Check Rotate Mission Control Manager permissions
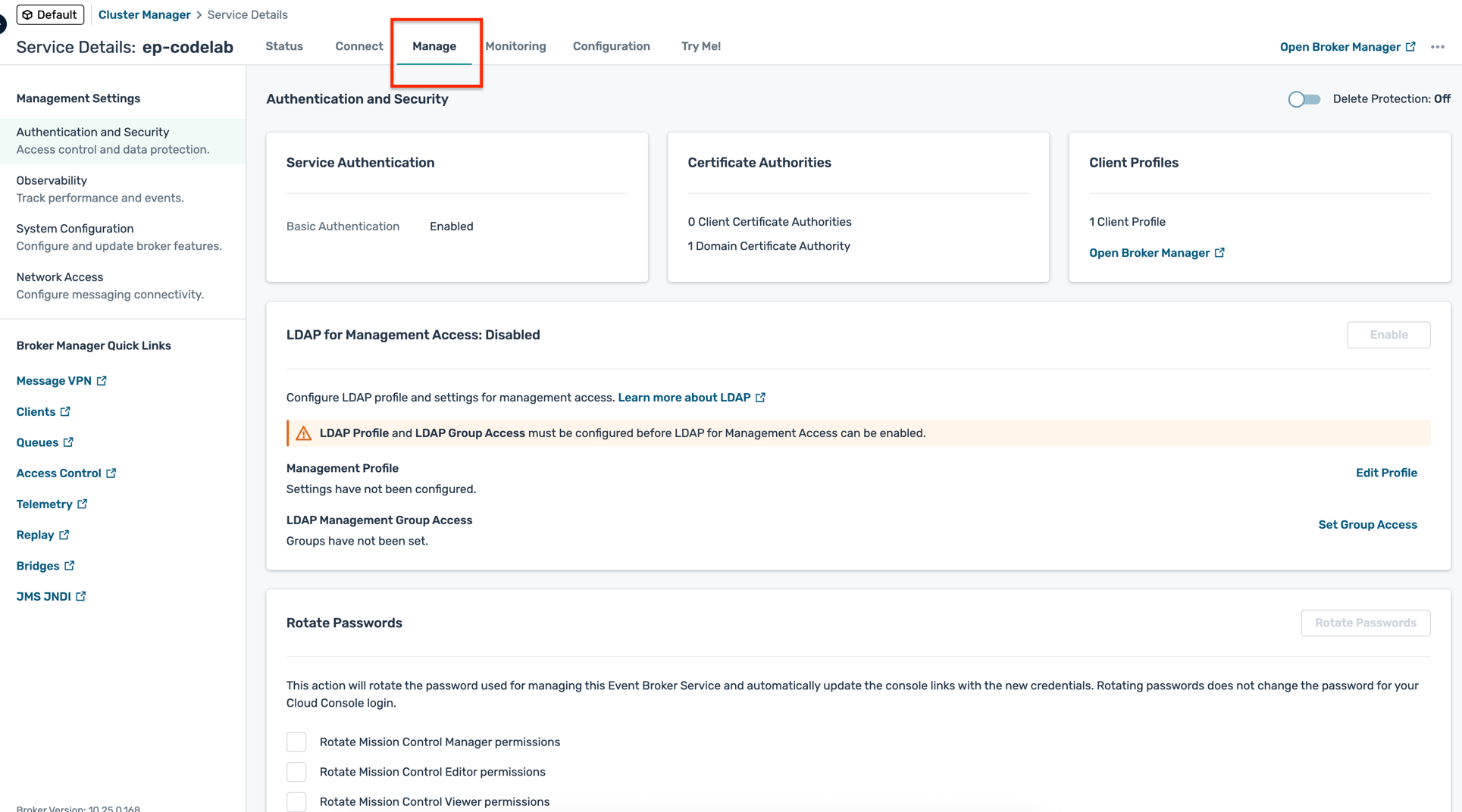Viewport: 1462px width, 812px height. (296, 742)
